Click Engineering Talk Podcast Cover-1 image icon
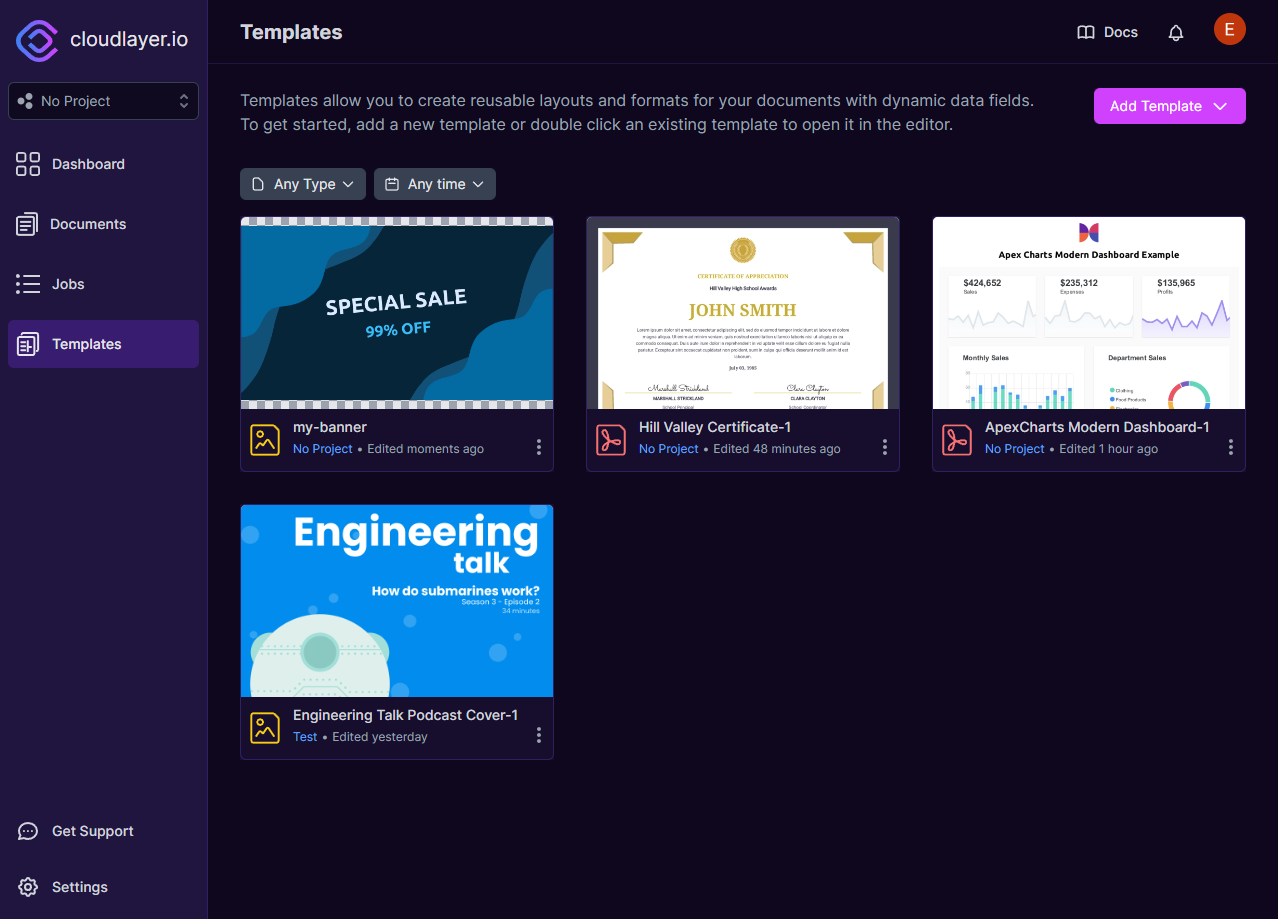Image resolution: width=1278 pixels, height=919 pixels. click(x=265, y=728)
